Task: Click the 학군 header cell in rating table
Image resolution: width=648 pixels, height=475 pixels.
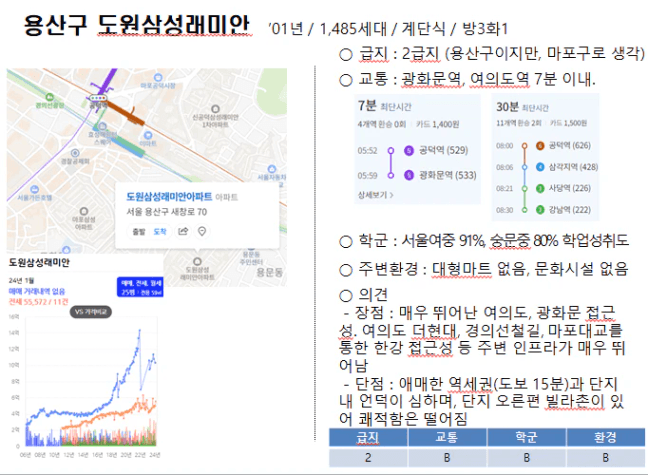Action: pyautogui.click(x=526, y=437)
